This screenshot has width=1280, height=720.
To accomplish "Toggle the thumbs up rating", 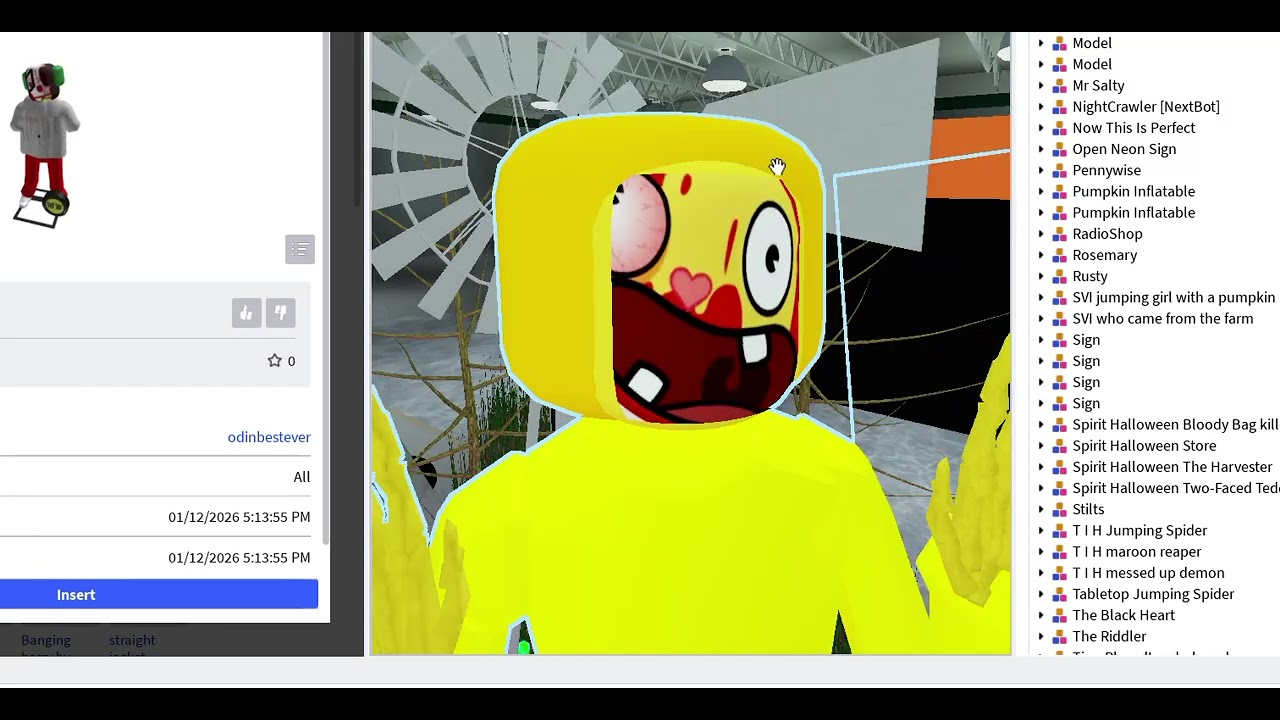I will 246,313.
